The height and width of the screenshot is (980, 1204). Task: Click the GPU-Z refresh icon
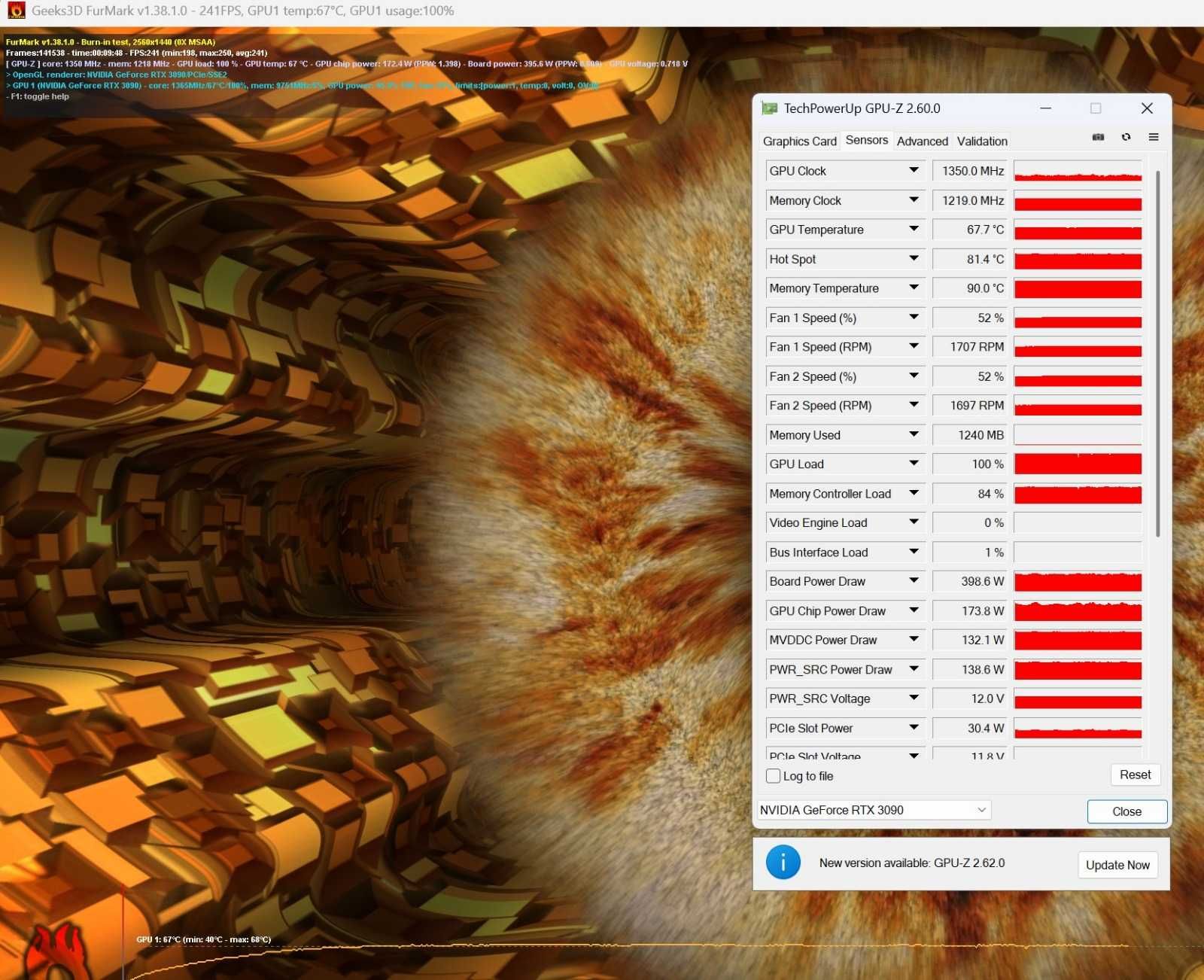click(1126, 137)
